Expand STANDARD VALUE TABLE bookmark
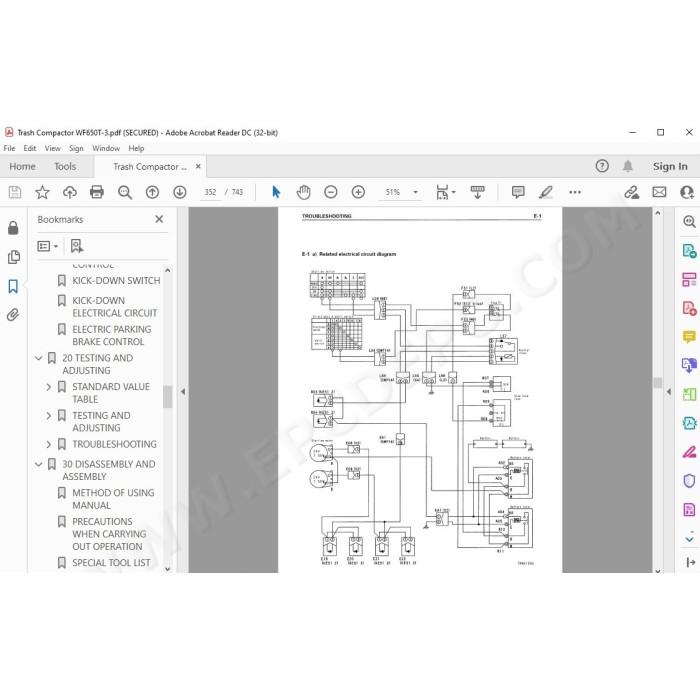The image size is (700, 700). [x=49, y=387]
